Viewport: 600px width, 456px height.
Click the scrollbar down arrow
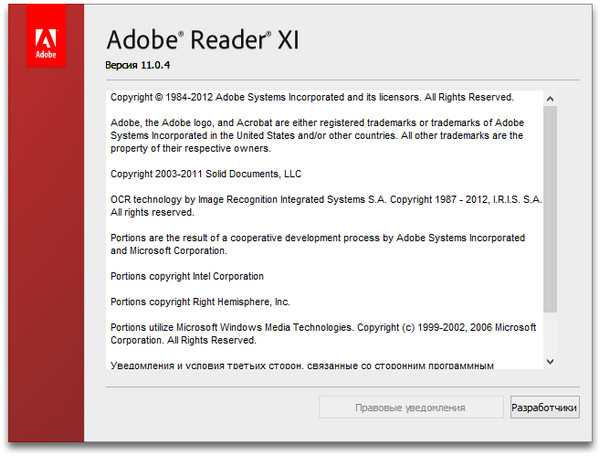coord(550,360)
